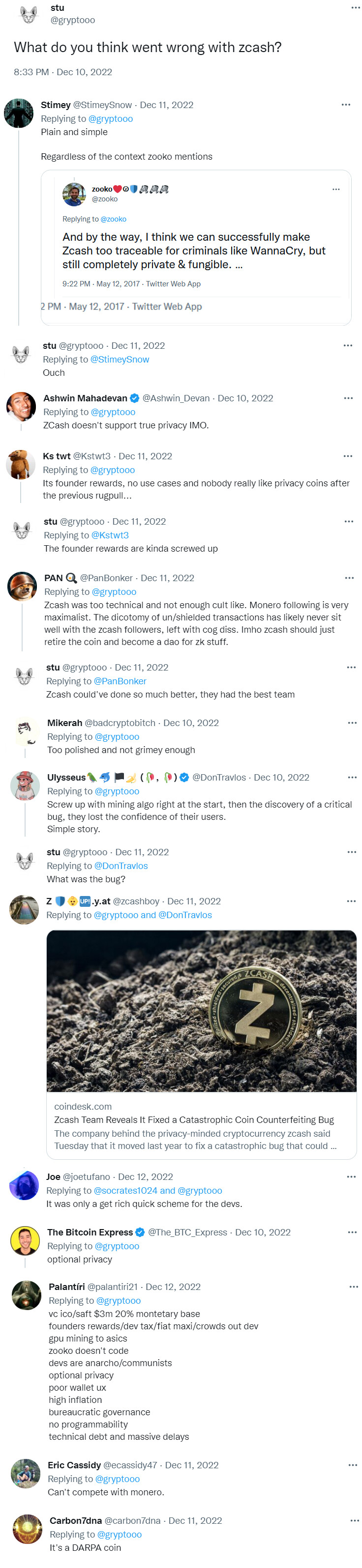
Task: Click Stimey's profile avatar
Action: (x=19, y=112)
